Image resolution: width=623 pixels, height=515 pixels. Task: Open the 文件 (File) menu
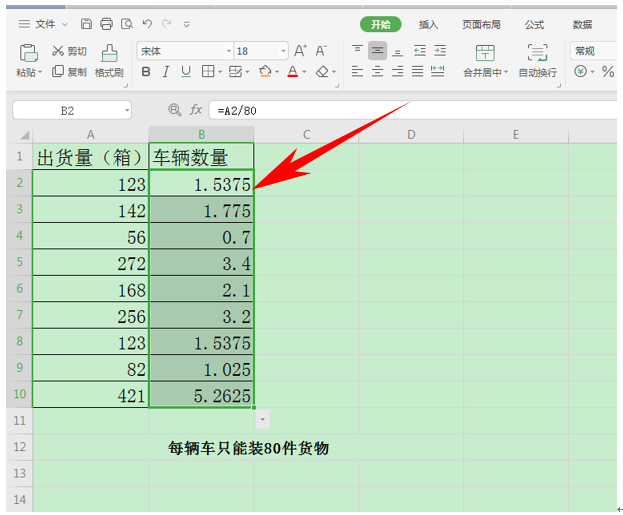(x=43, y=24)
